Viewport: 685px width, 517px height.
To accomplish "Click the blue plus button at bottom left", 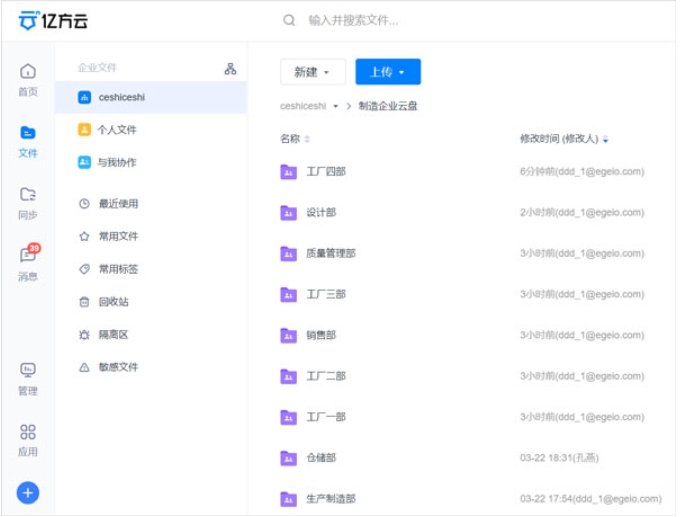I will point(28,493).
